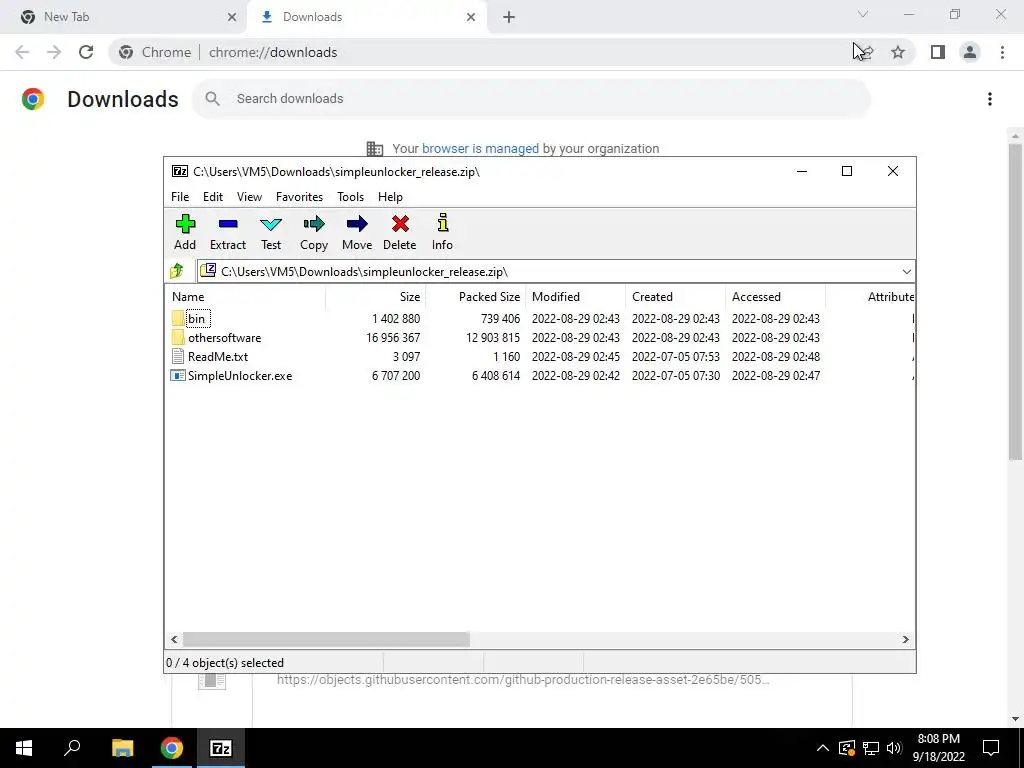Viewport: 1024px width, 768px height.
Task: Click the 7-Zip horizontal scrollbar thumb
Action: point(326,639)
